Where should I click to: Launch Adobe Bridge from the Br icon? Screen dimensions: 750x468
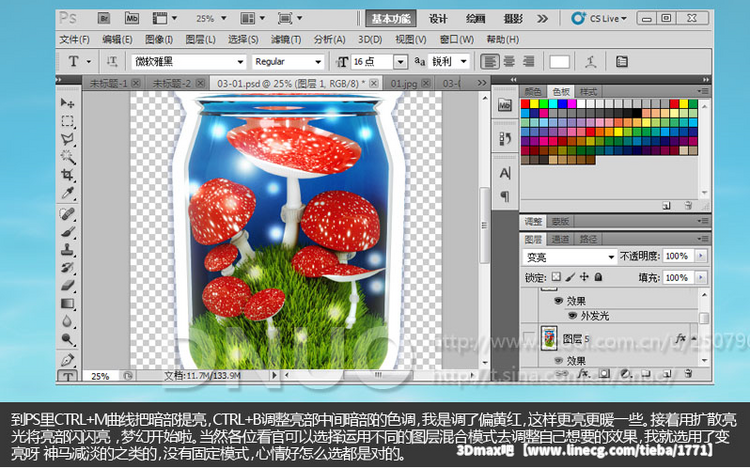pos(103,19)
